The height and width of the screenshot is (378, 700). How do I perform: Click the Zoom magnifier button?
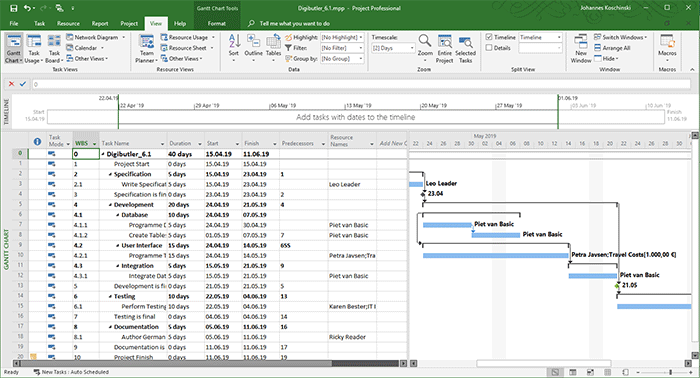click(425, 47)
